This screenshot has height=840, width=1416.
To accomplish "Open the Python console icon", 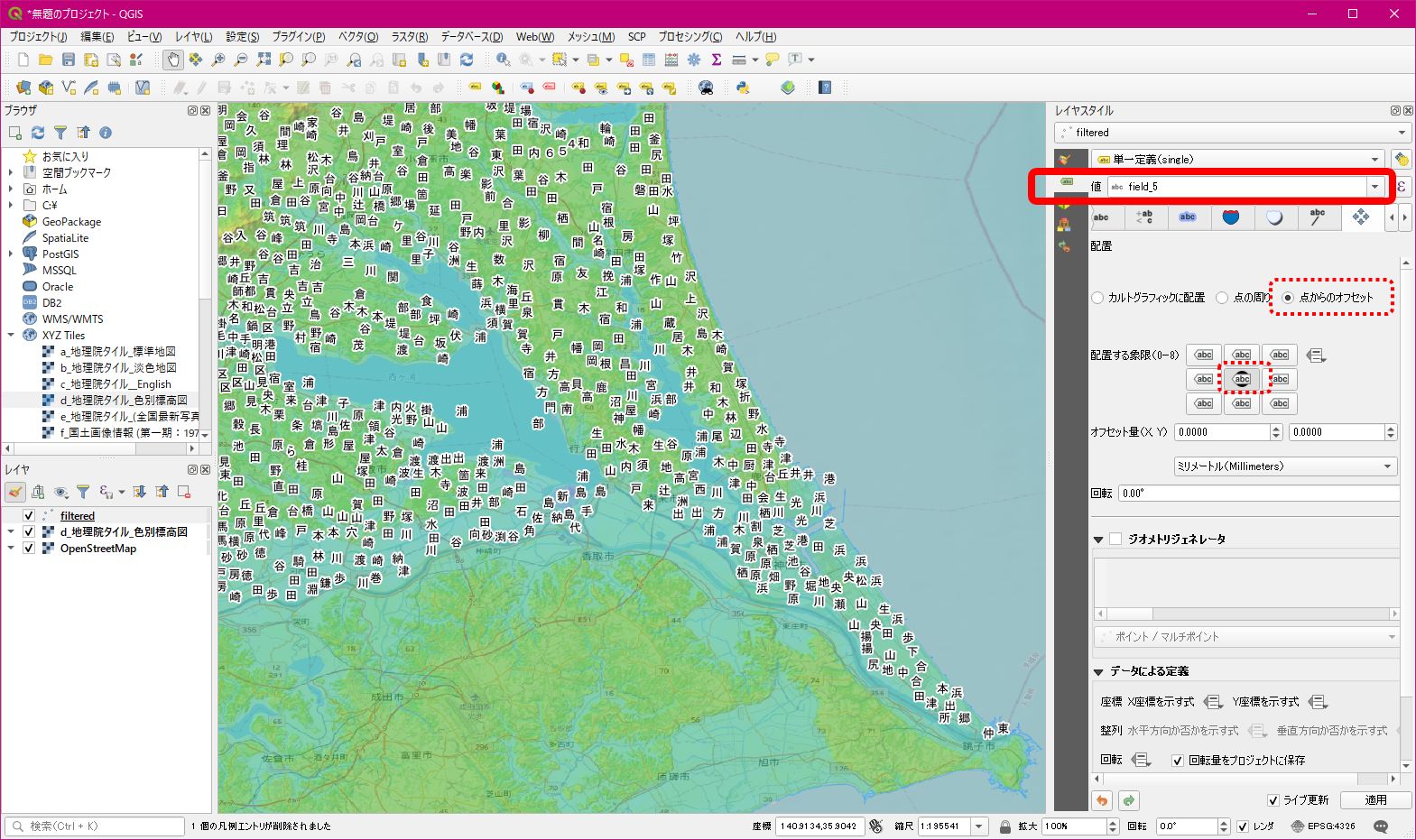I will coord(743,88).
